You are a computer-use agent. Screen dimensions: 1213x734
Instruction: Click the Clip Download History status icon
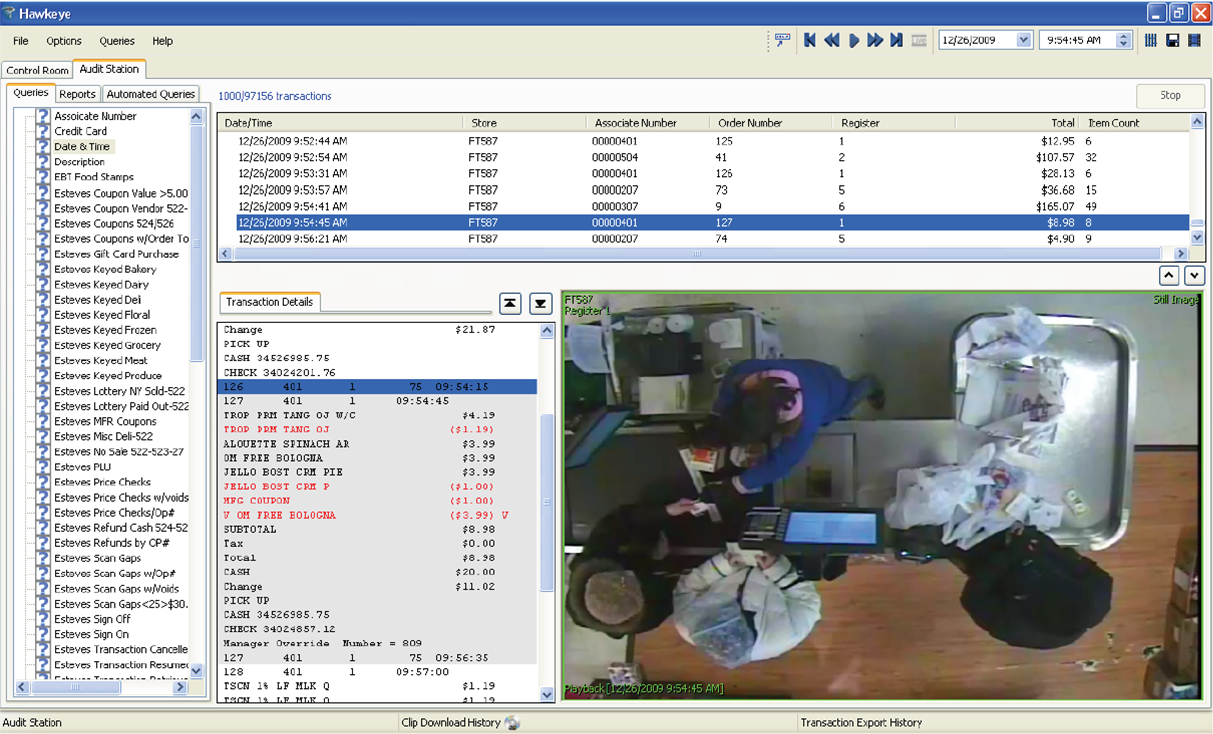(x=512, y=723)
